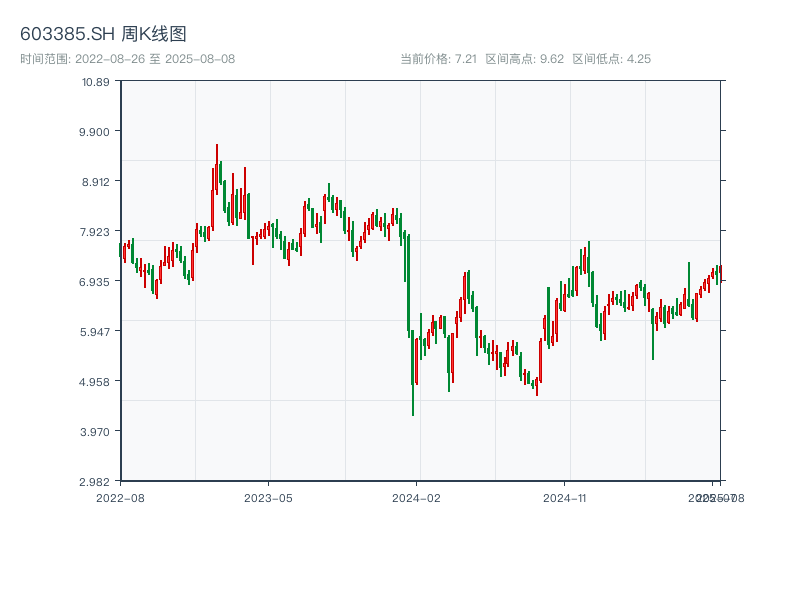Select the 2022-08 x-axis date label

pos(120,497)
